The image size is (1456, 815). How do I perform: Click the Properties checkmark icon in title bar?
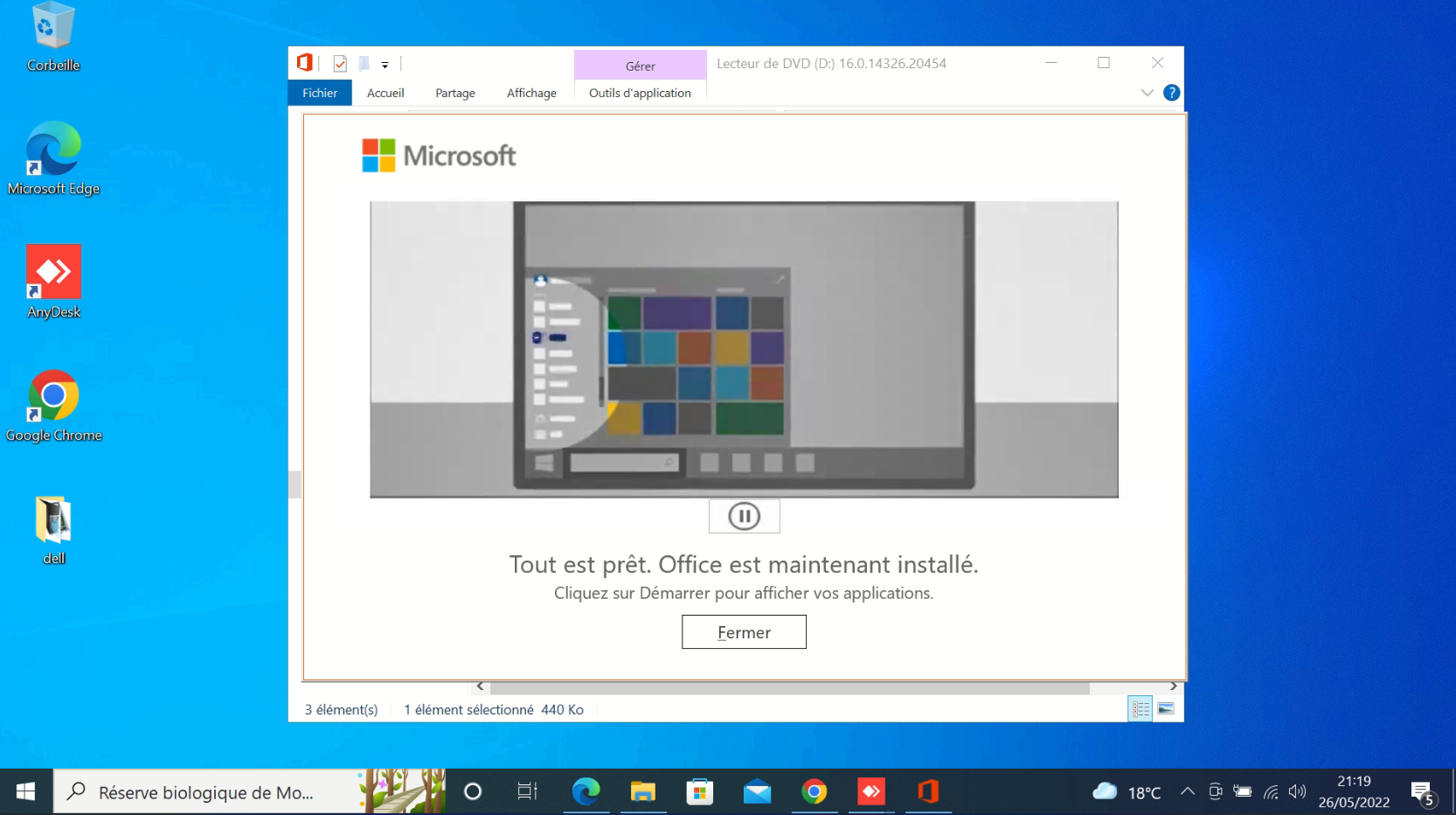(x=340, y=64)
